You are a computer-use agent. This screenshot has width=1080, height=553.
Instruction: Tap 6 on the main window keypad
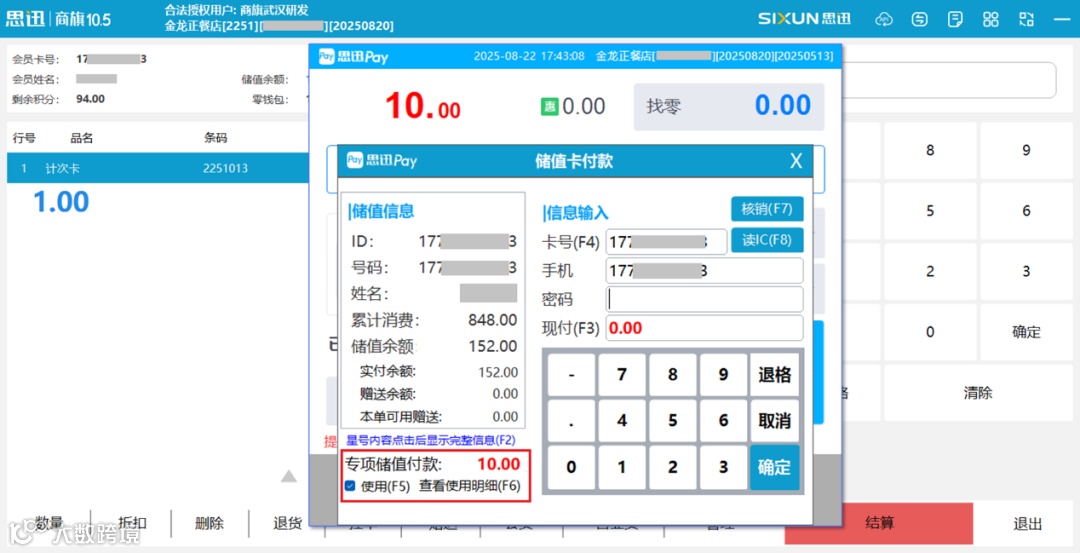(x=1026, y=211)
